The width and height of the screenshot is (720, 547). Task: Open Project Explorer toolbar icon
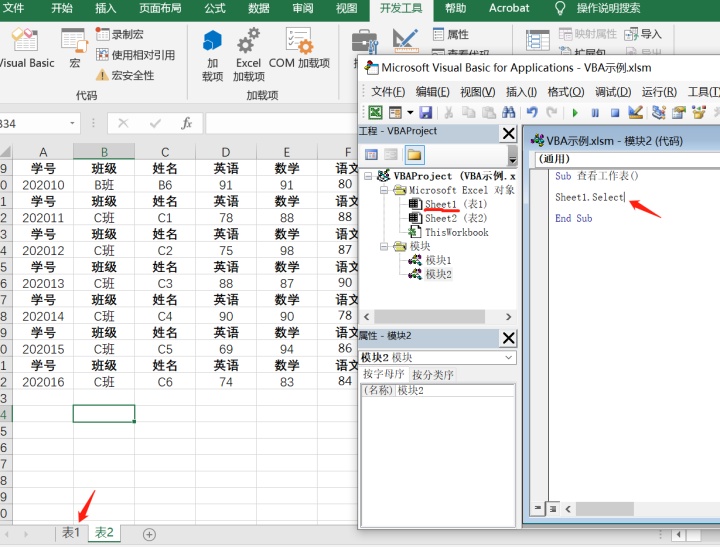tap(658, 112)
